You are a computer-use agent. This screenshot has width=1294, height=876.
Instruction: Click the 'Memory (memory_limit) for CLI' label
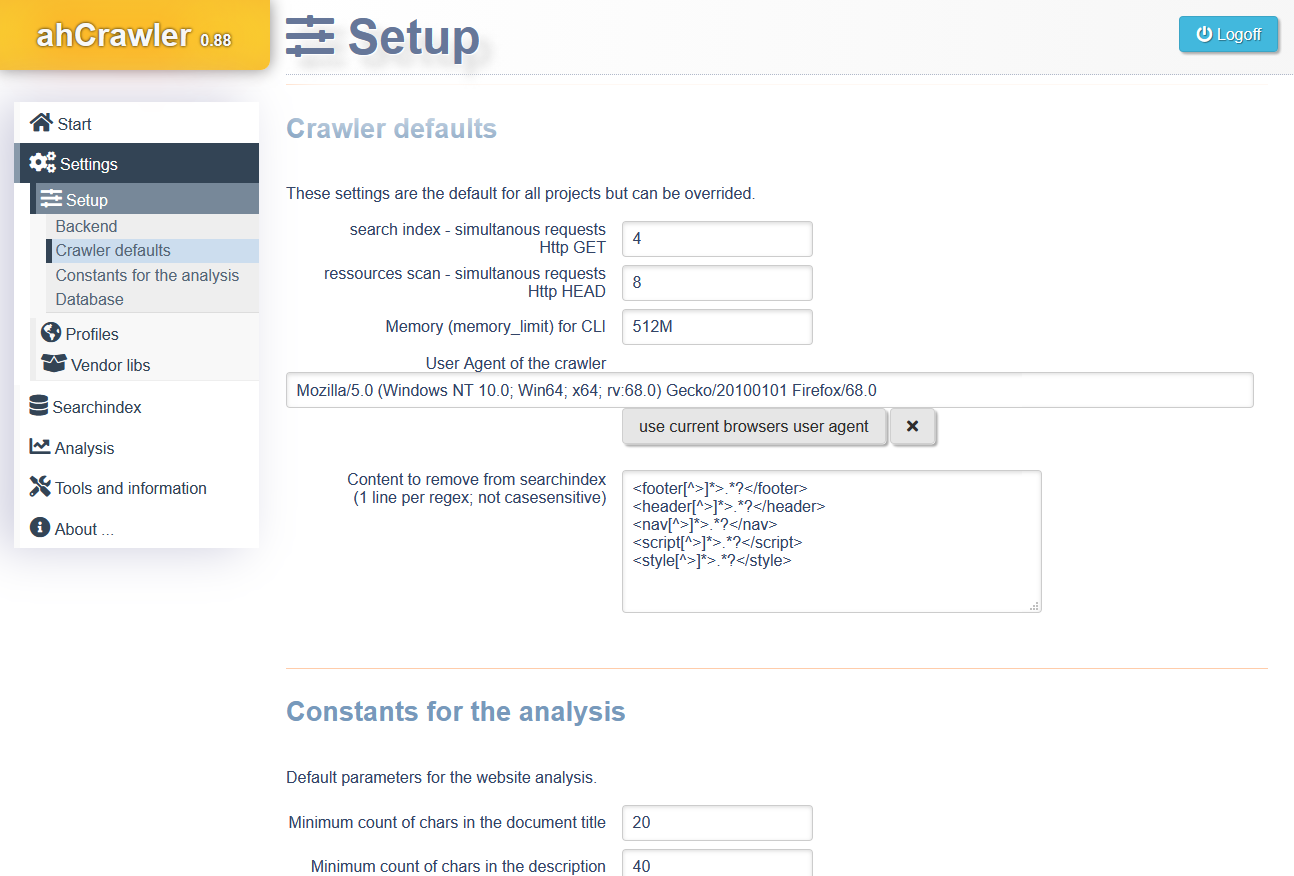pyautogui.click(x=496, y=327)
